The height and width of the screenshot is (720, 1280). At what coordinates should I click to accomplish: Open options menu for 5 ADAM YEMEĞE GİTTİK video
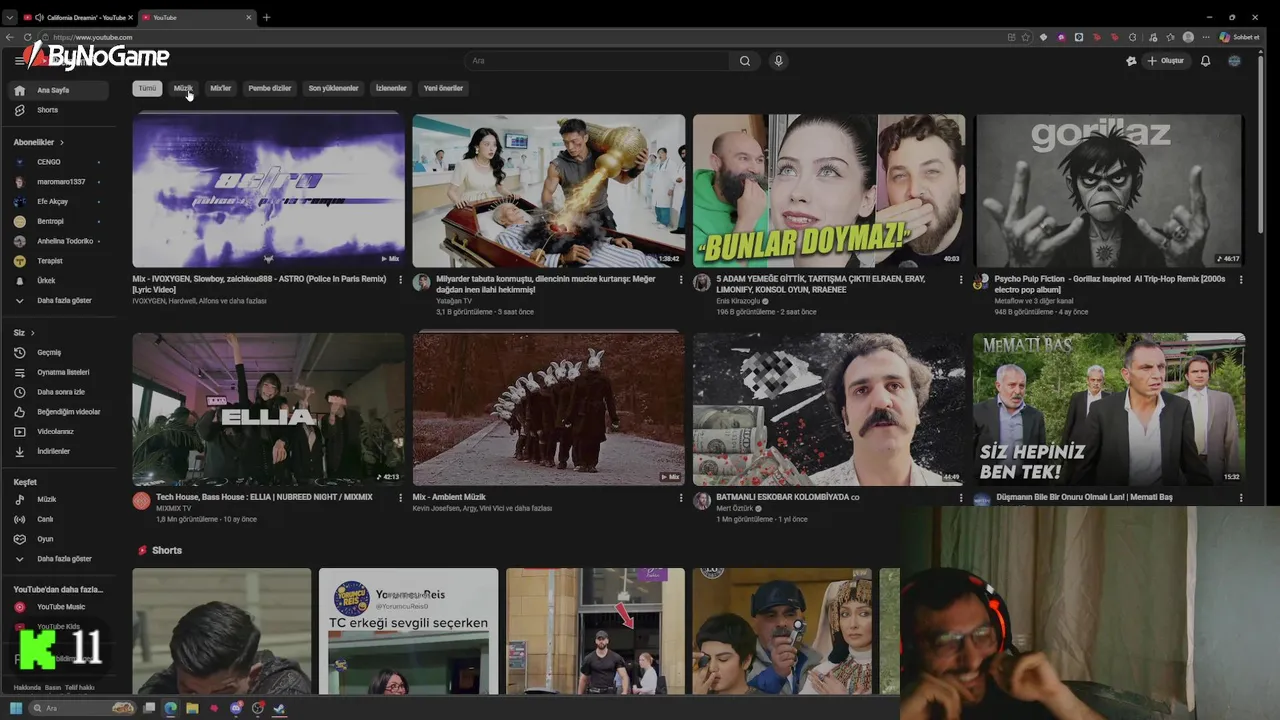tap(961, 280)
